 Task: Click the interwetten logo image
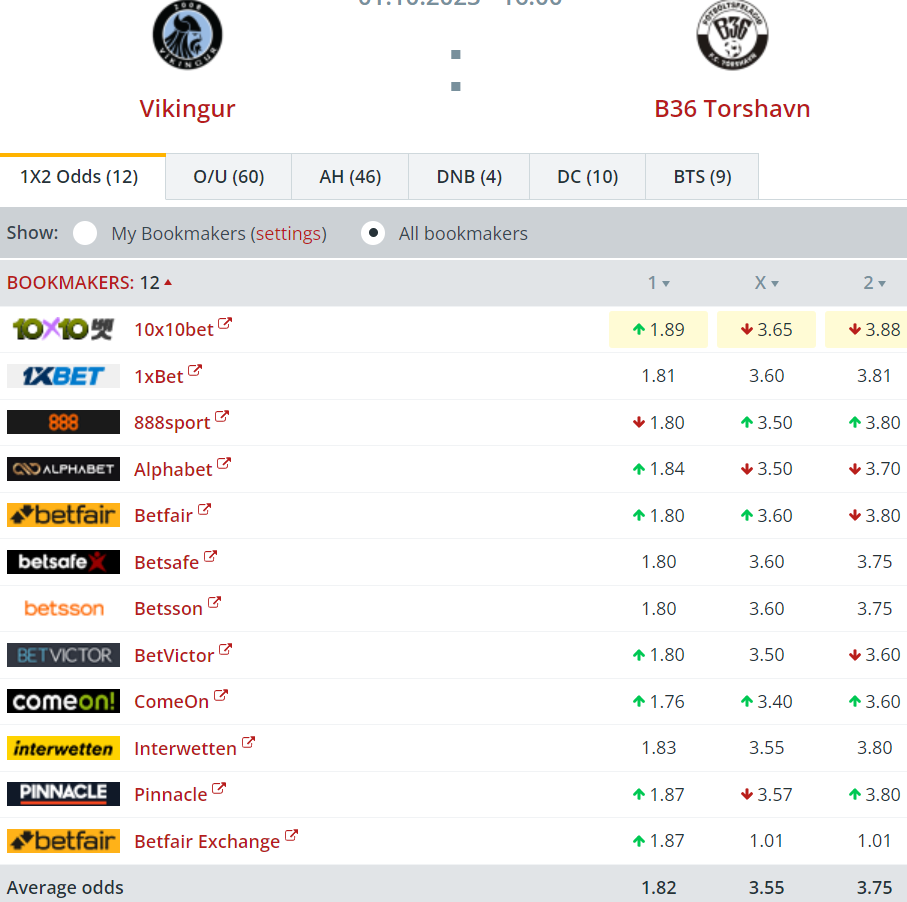(63, 748)
